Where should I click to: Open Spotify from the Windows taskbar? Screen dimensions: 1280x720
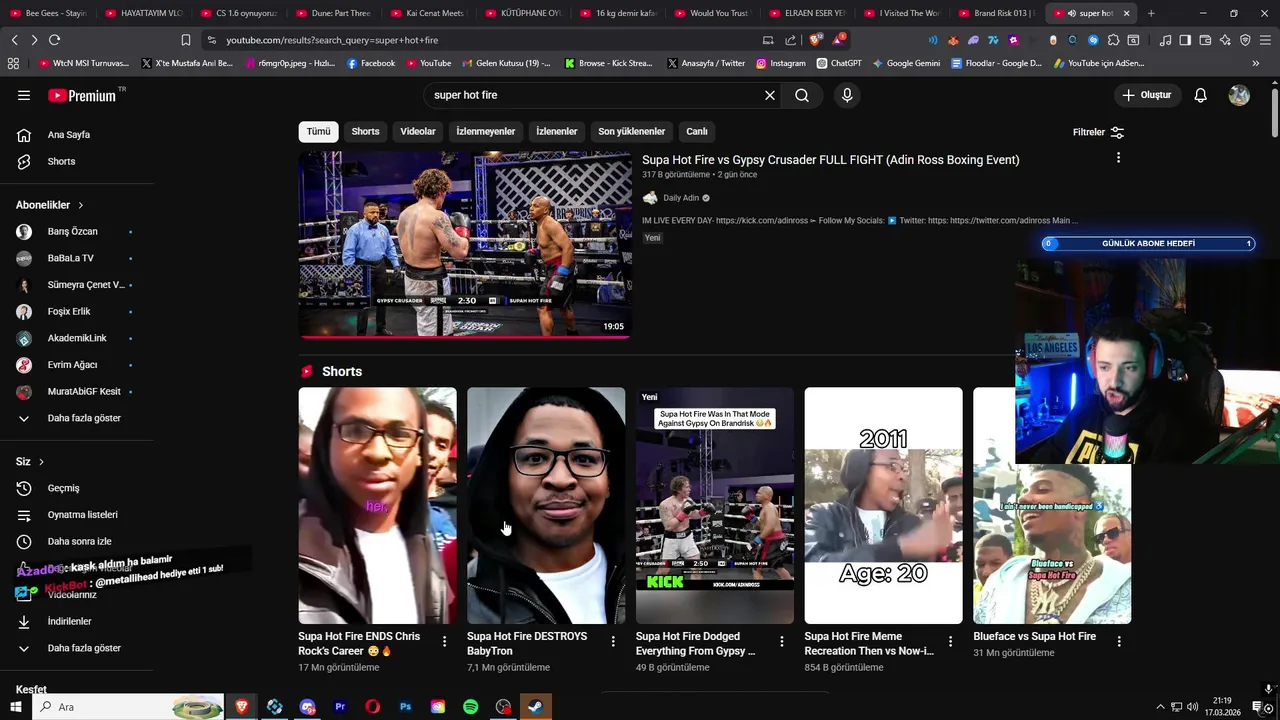(470, 707)
